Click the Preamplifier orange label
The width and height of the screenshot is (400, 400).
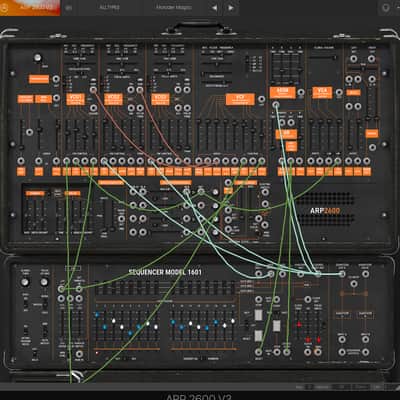click(x=39, y=79)
